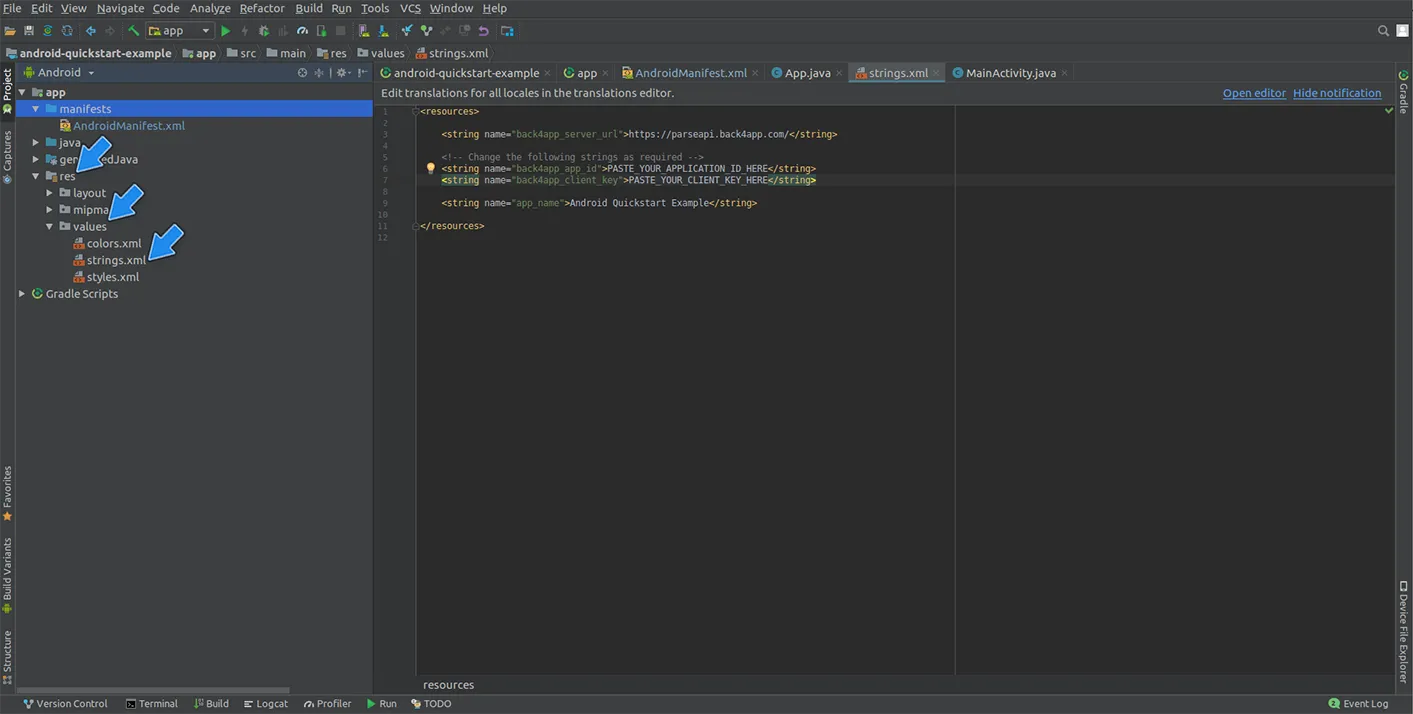
Task: Open the Terminal tool window
Action: click(152, 704)
